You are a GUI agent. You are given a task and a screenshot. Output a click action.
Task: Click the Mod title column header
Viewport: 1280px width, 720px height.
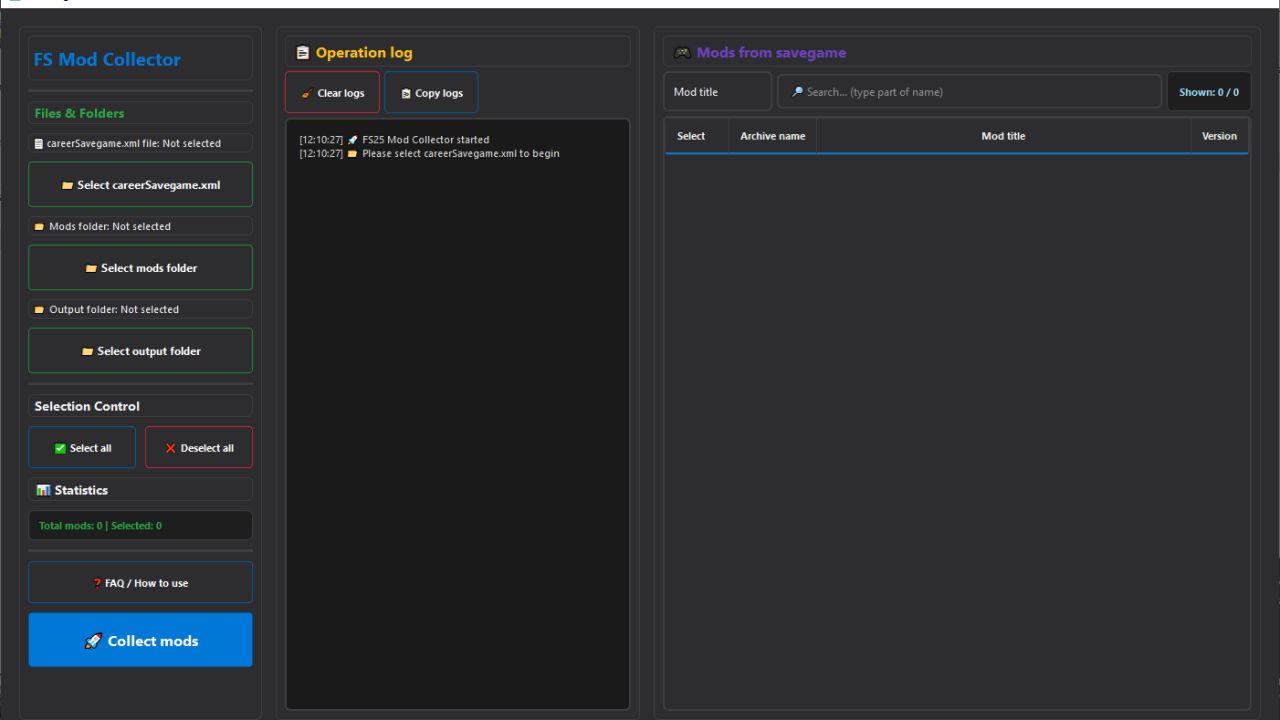pos(1003,135)
